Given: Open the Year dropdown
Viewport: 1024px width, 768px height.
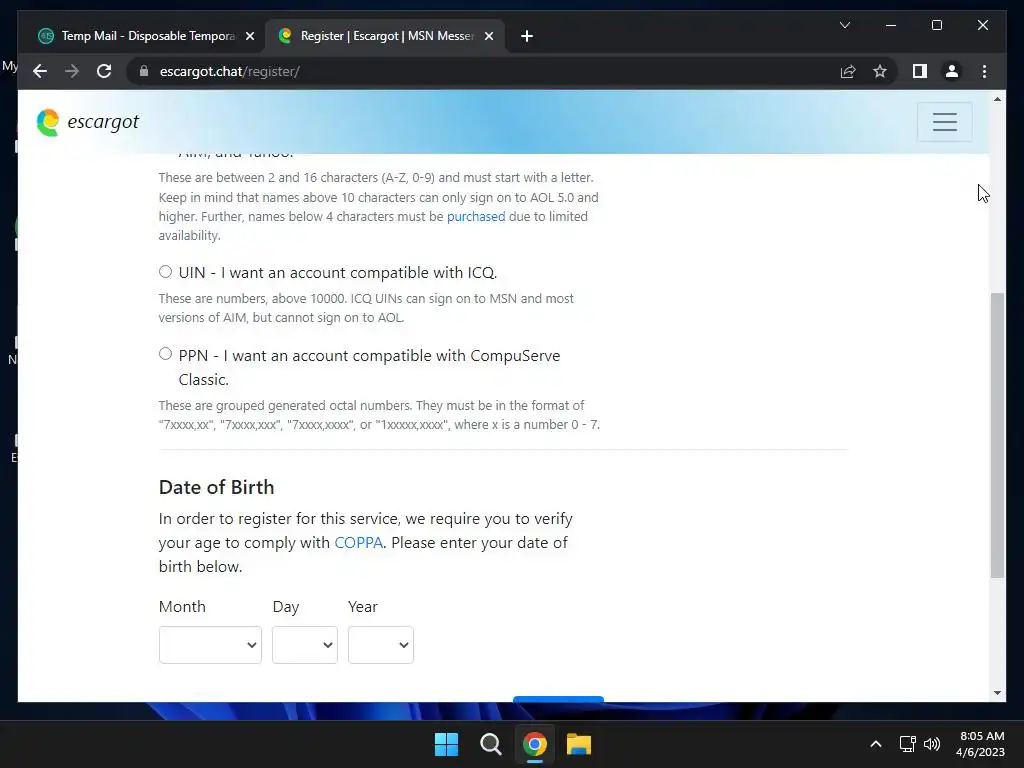Looking at the screenshot, I should [x=381, y=645].
